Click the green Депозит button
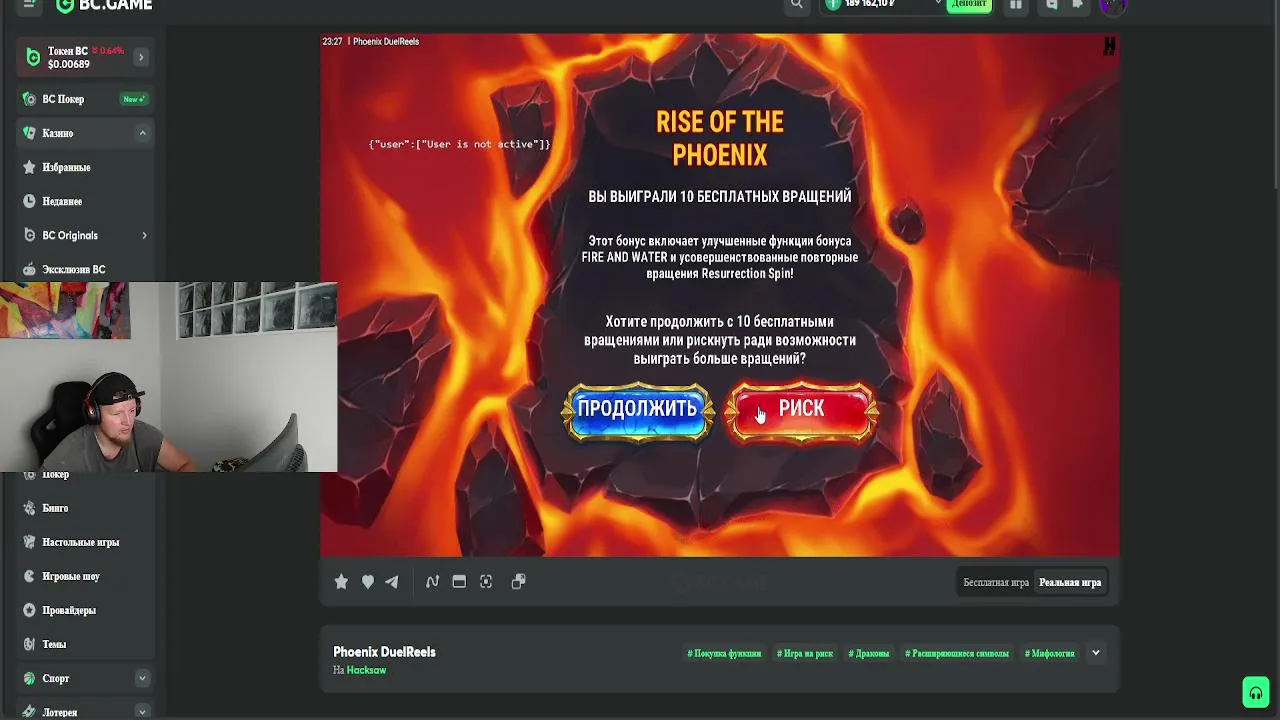 click(968, 4)
